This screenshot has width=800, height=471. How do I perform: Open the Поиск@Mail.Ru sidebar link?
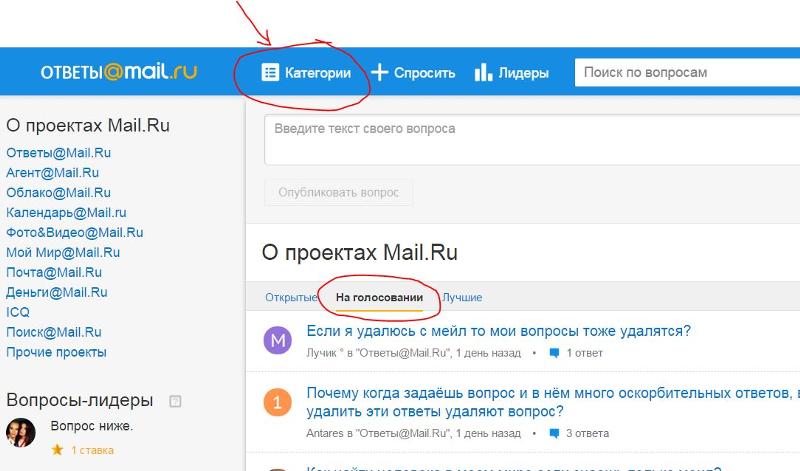(54, 332)
